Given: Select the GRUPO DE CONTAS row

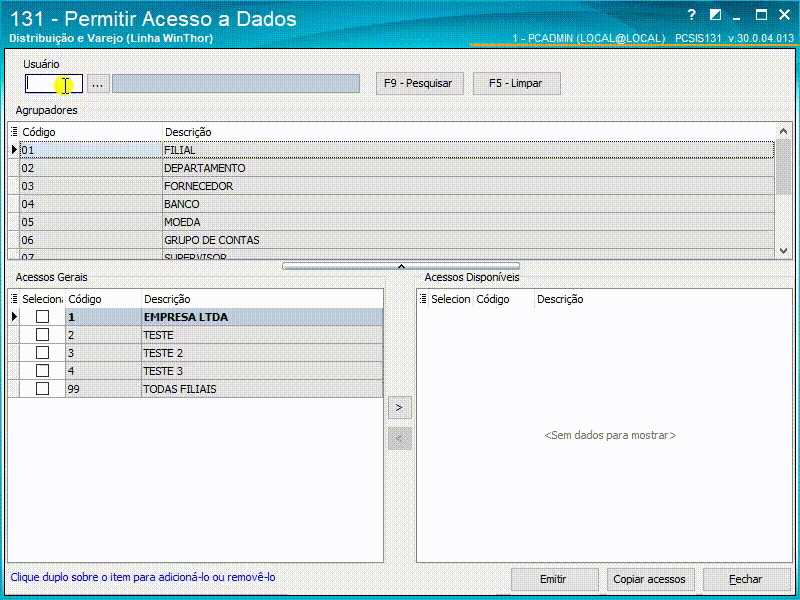Looking at the screenshot, I should click(391, 240).
